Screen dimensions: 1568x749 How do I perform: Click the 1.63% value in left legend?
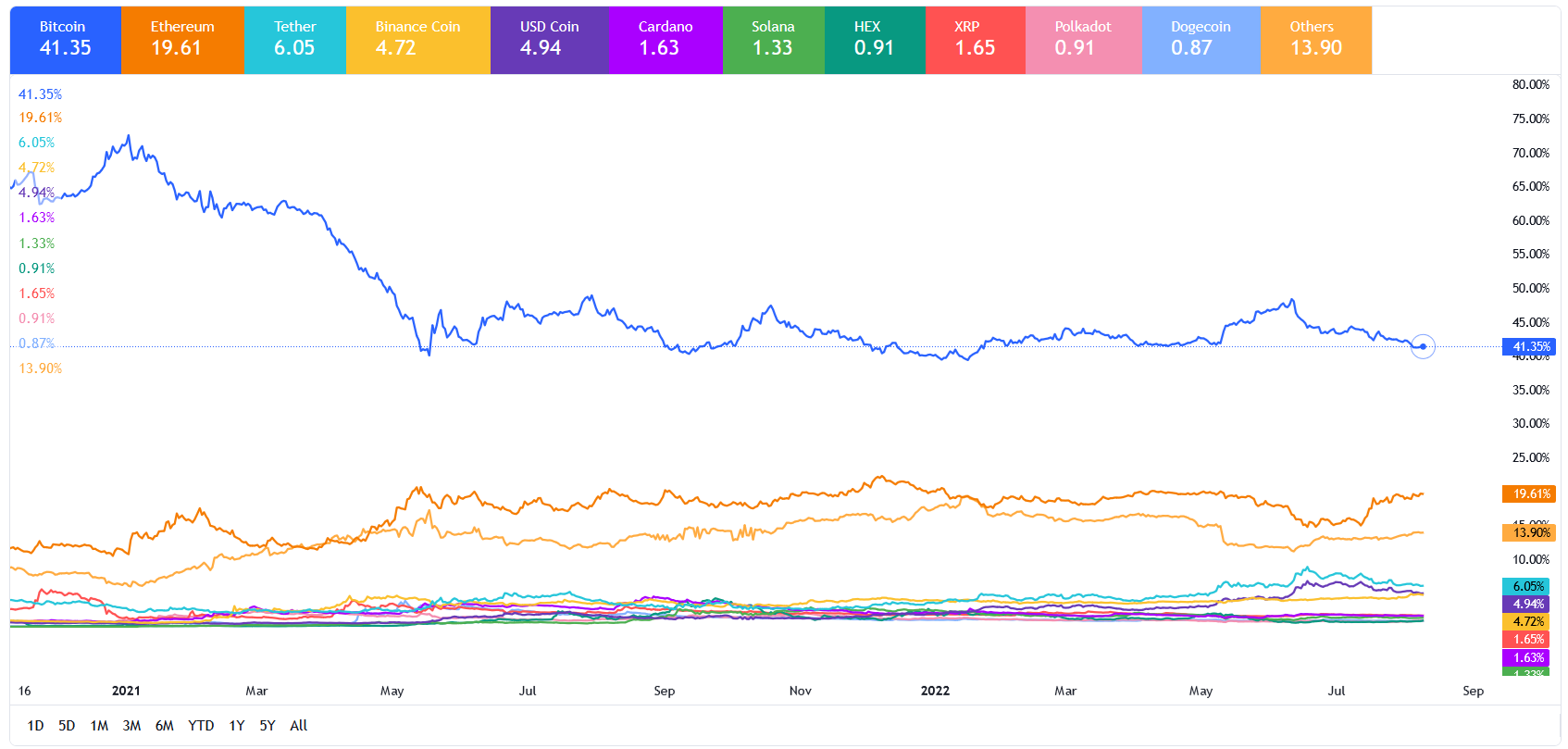36,218
